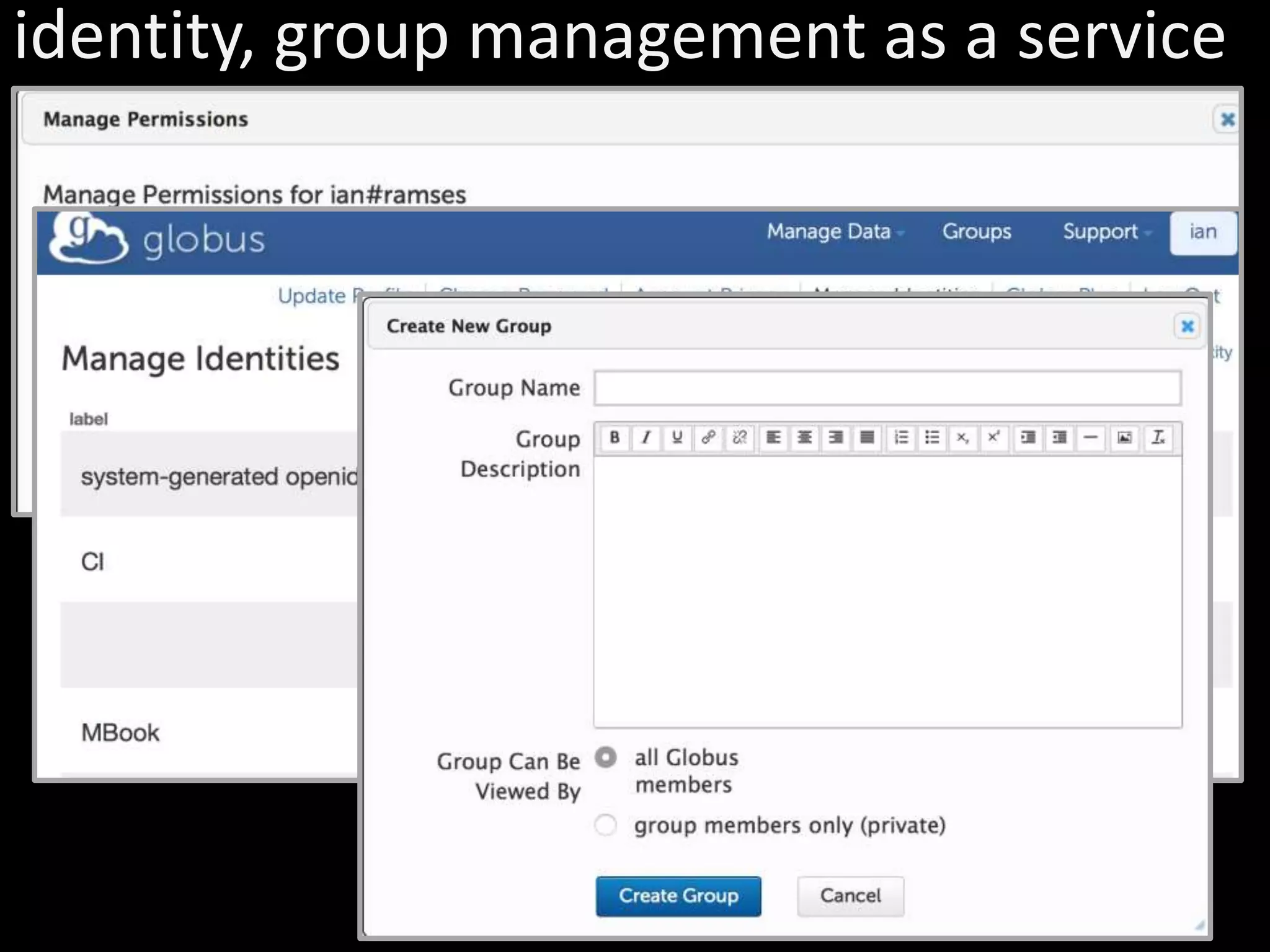The width and height of the screenshot is (1270, 952).
Task: Align description text left
Action: pos(773,438)
